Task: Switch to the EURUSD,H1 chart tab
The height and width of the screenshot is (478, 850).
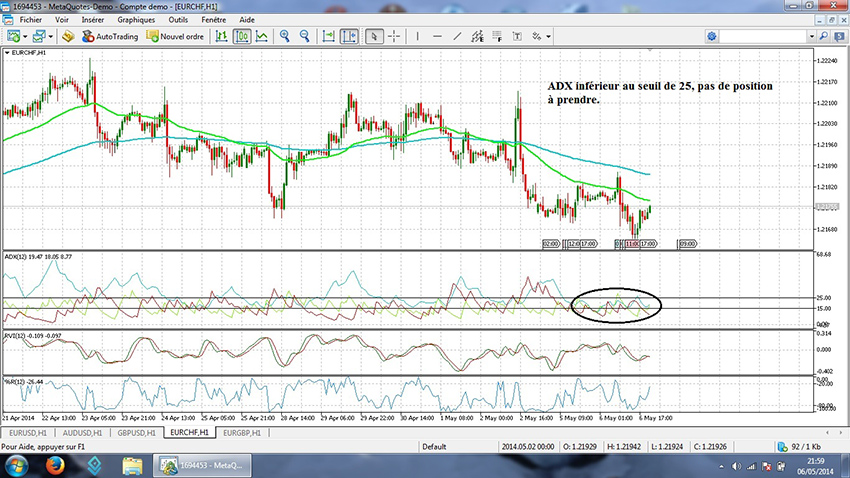Action: 28,433
